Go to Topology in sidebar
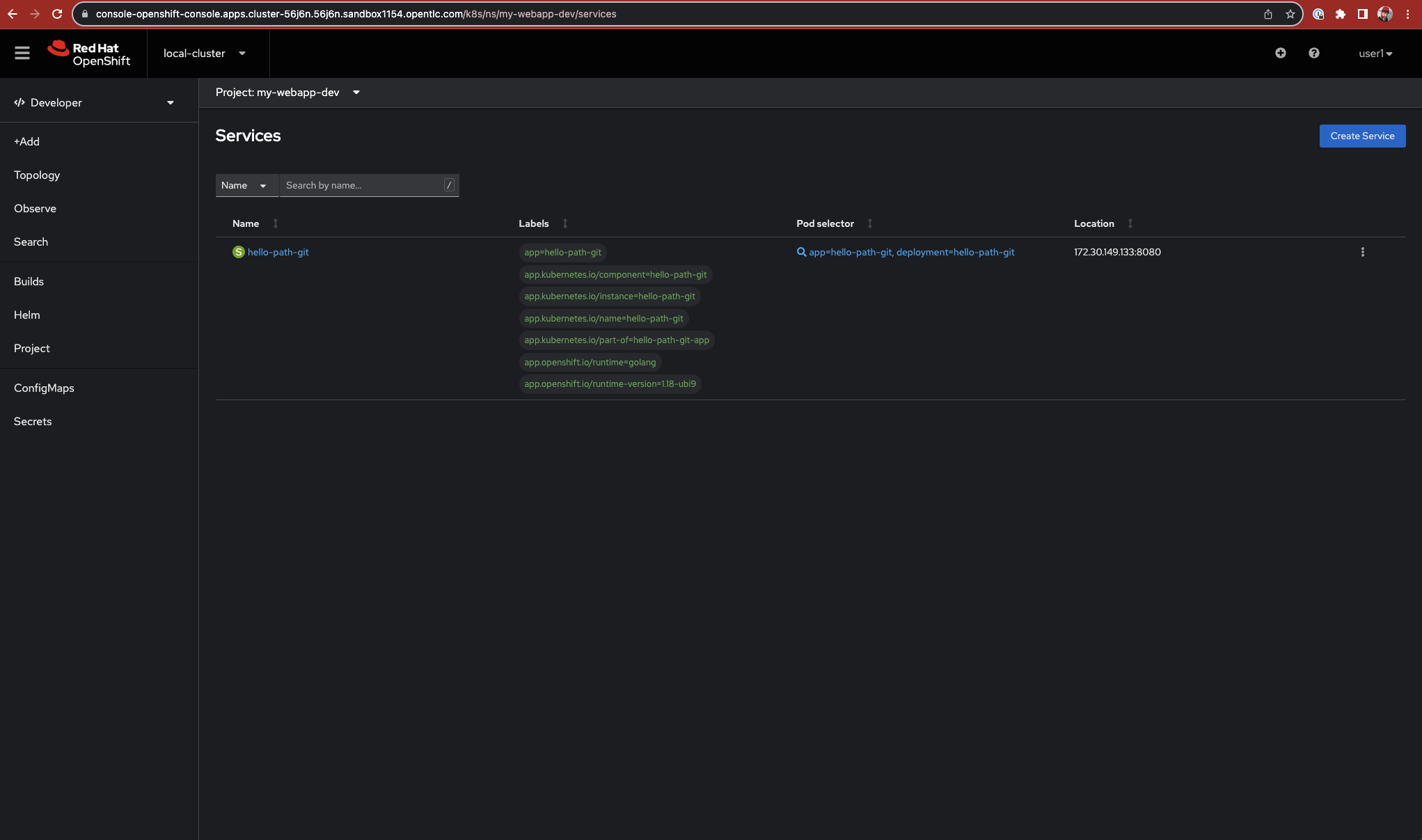Screen dimensions: 1422x840 (37, 175)
